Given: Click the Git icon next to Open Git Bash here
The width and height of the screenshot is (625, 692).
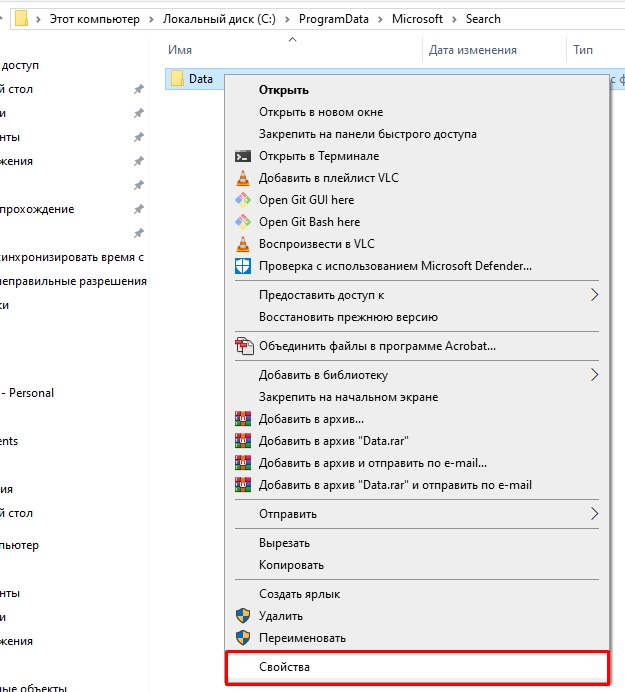Looking at the screenshot, I should (x=242, y=222).
